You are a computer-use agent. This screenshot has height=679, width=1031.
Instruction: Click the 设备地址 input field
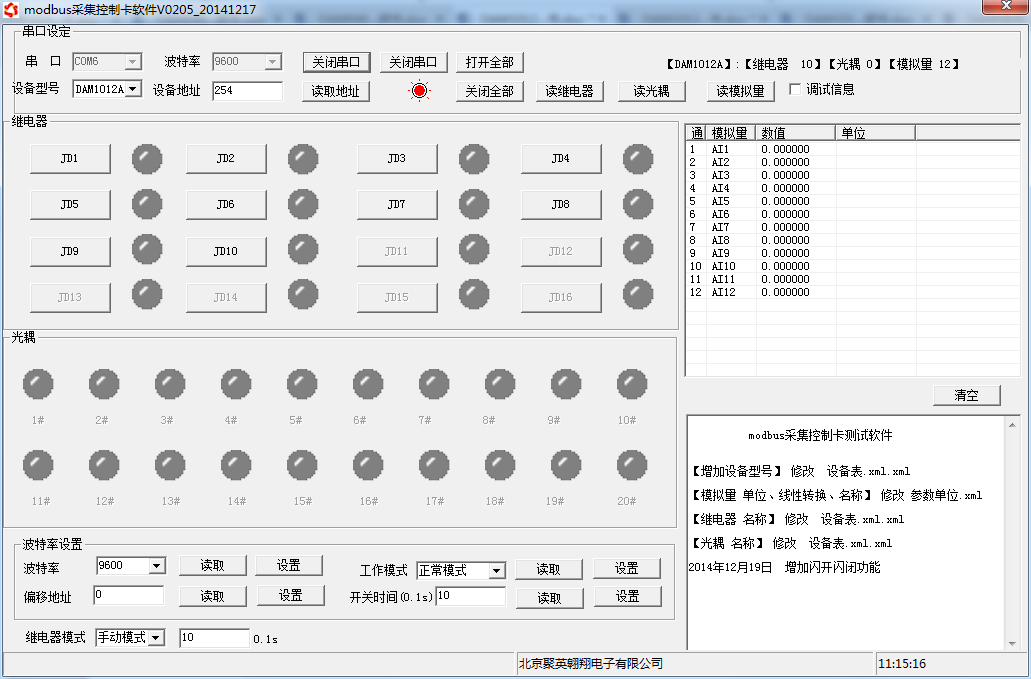click(247, 91)
